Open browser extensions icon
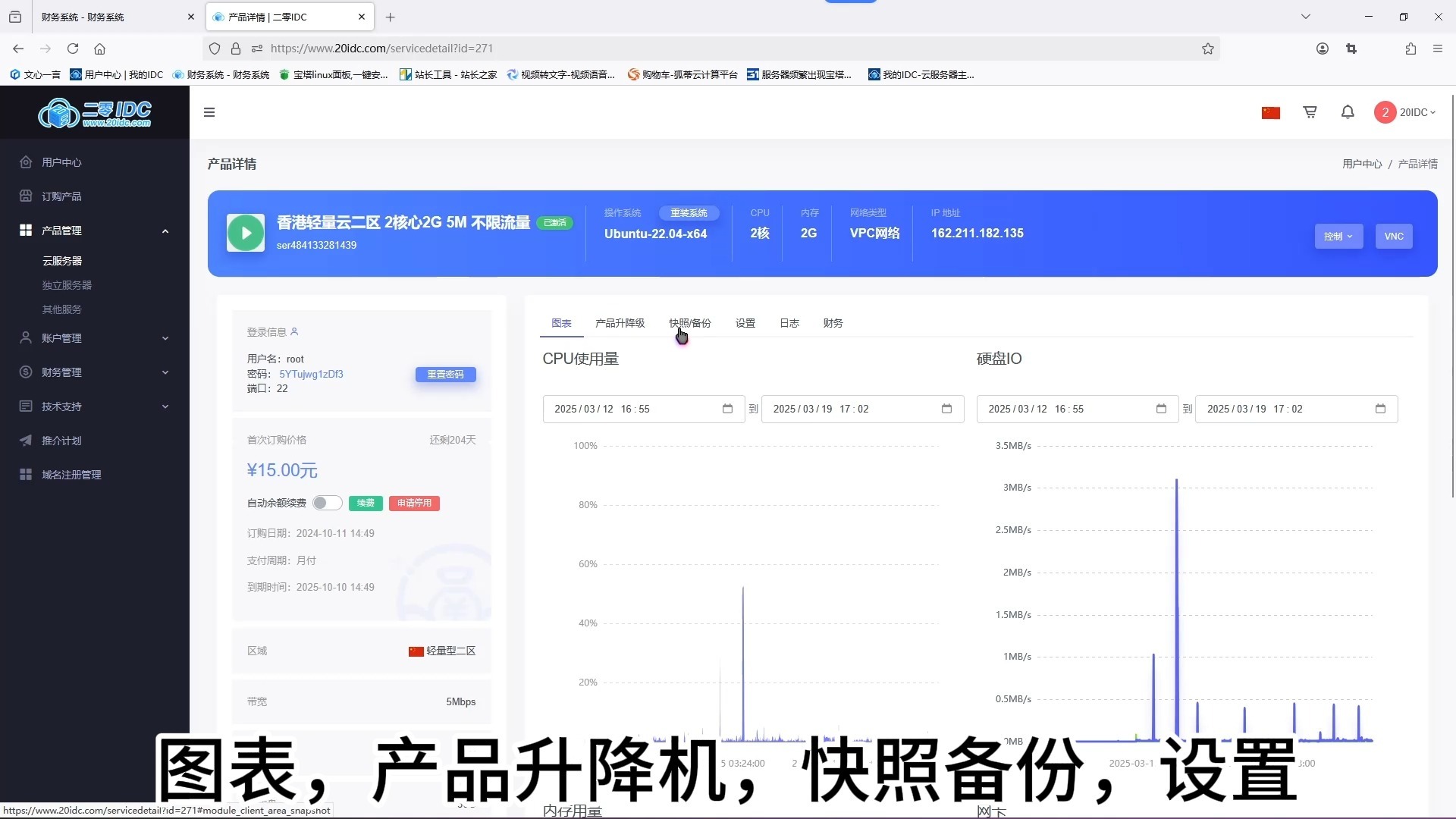The image size is (1456, 819). [1410, 49]
